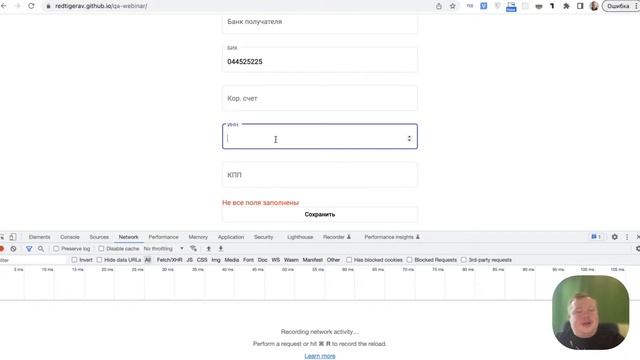Viewport: 640px width, 360px height.
Task: Open the blue V extension icon
Action: tap(484, 6)
